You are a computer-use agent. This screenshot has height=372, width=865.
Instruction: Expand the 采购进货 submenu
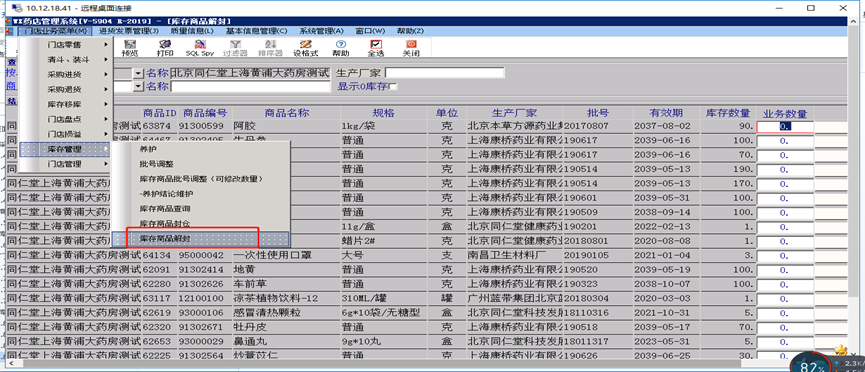(x=66, y=75)
